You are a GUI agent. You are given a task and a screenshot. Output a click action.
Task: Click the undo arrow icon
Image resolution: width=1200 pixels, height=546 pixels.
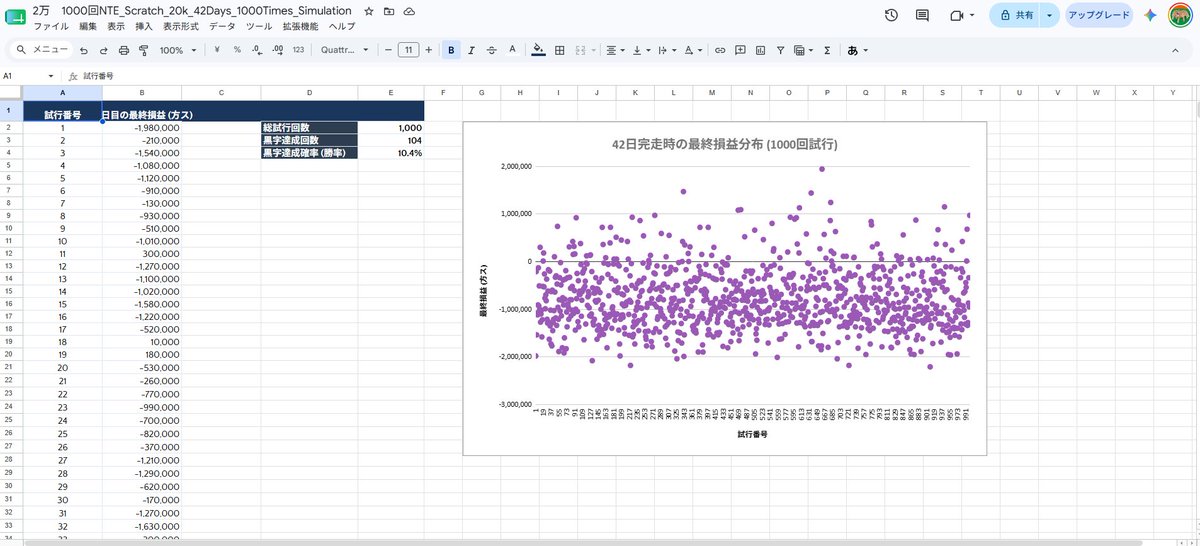[x=84, y=49]
